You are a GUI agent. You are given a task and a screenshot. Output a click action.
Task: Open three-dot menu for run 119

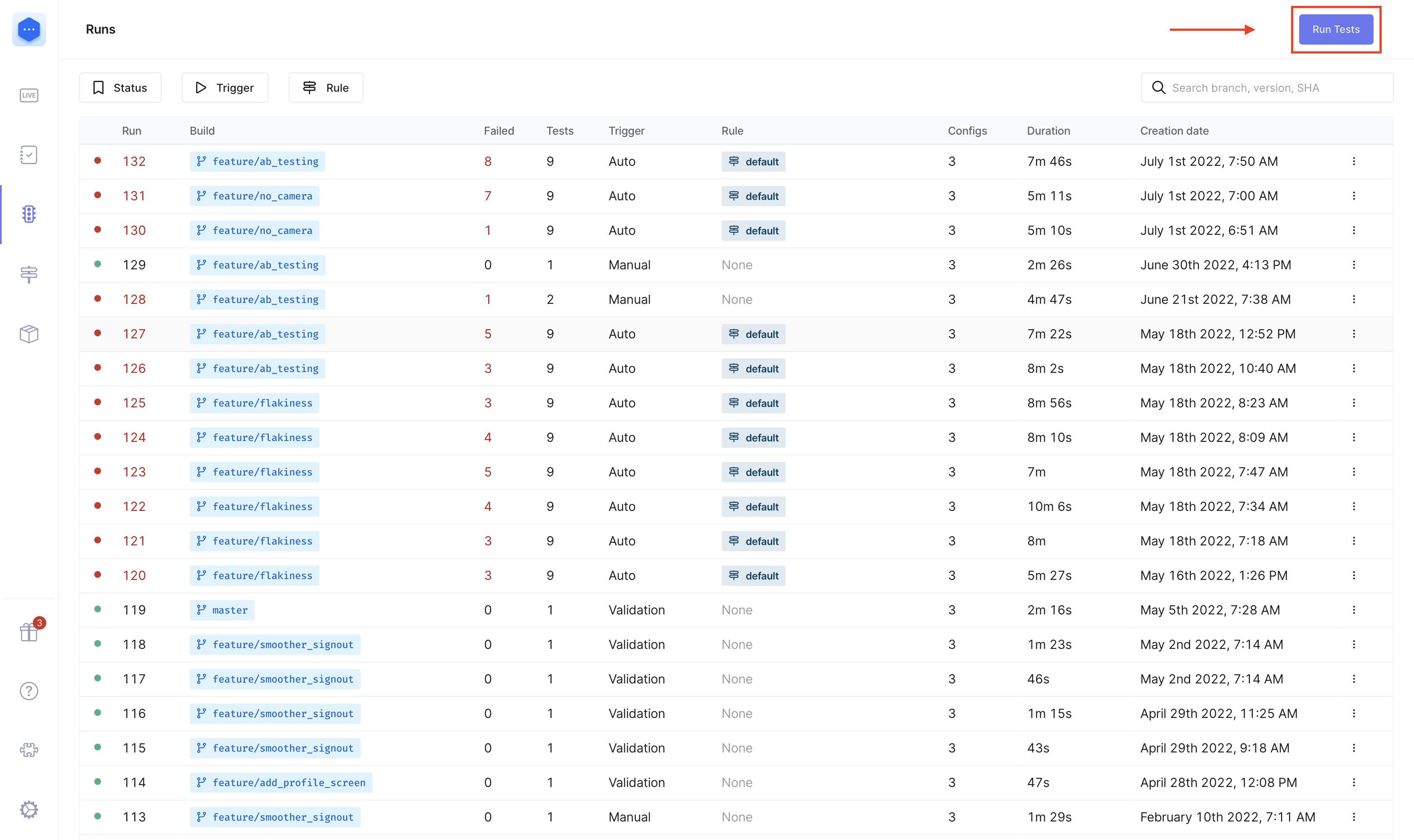pos(1353,610)
